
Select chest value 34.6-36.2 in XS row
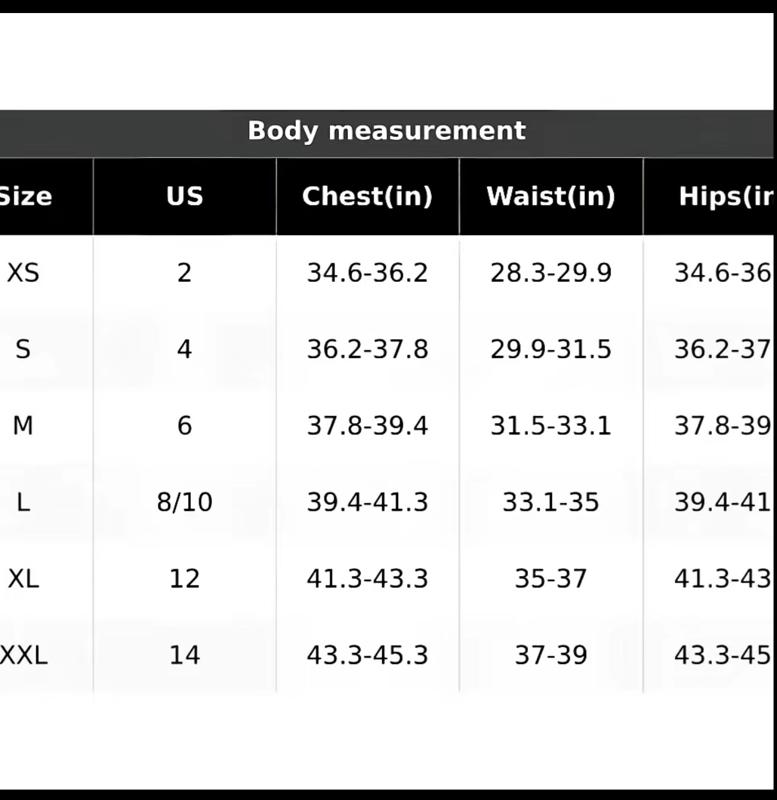pos(367,273)
